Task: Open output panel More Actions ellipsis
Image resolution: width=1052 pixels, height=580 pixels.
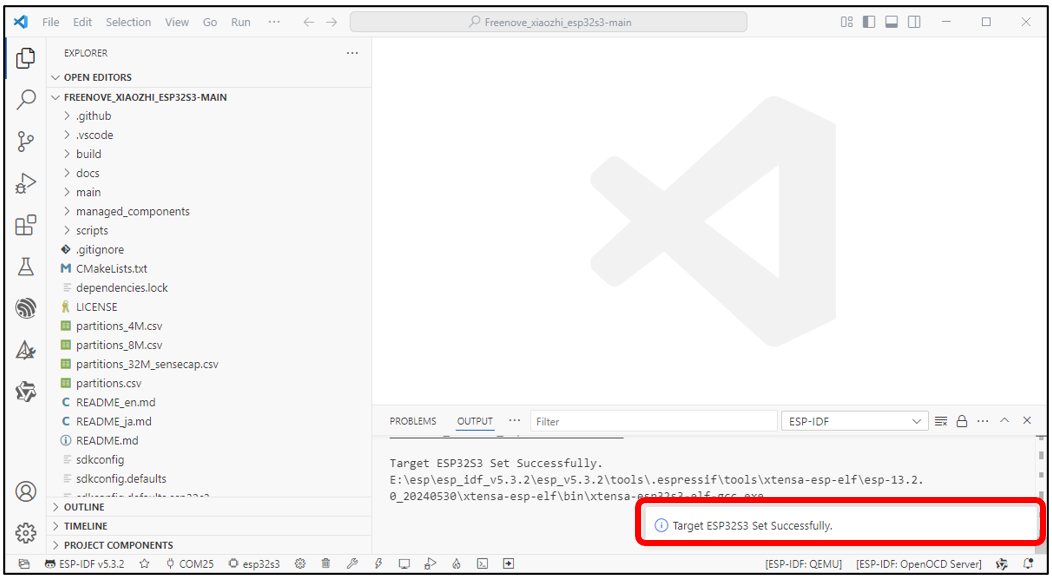Action: (983, 421)
